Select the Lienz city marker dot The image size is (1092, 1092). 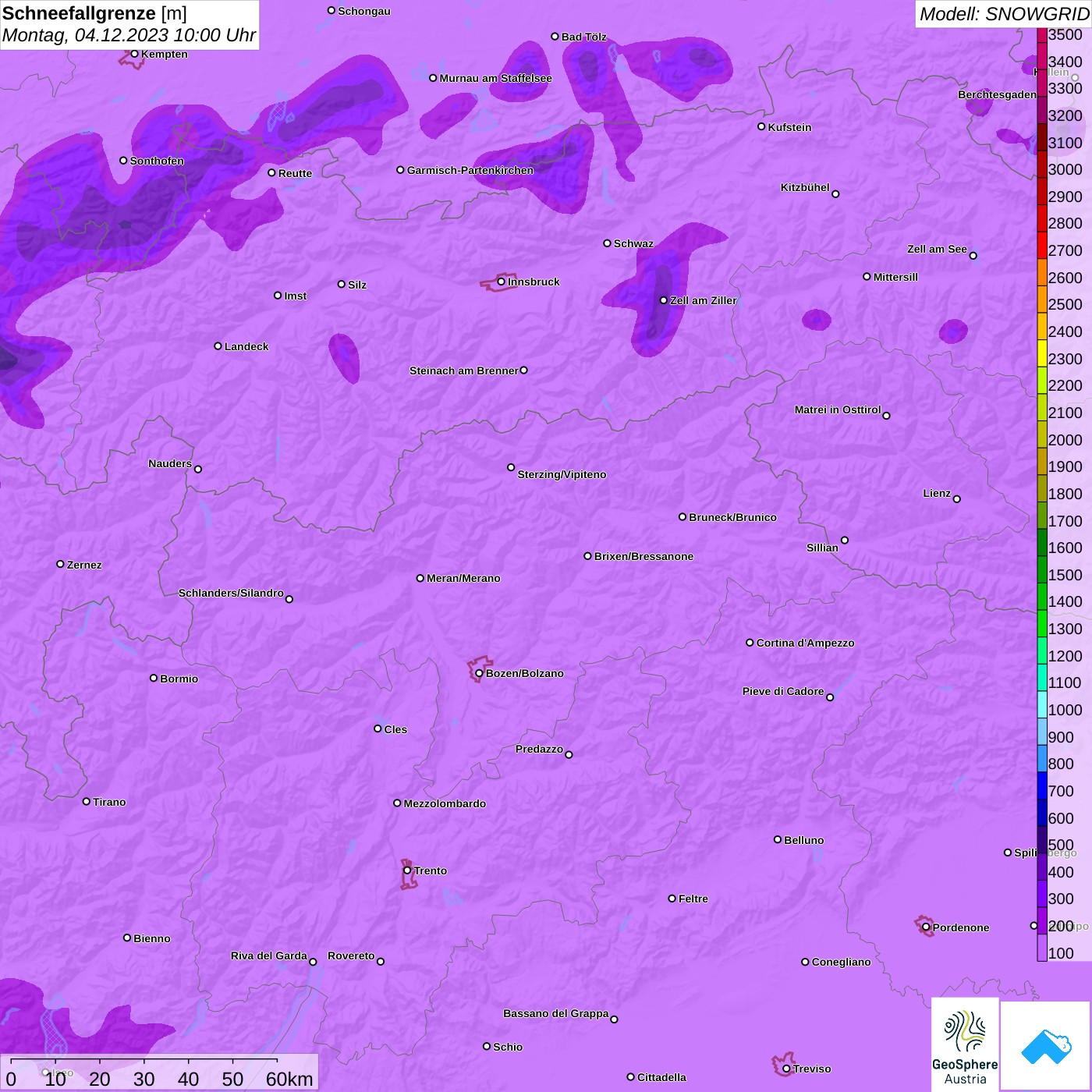[x=957, y=499]
